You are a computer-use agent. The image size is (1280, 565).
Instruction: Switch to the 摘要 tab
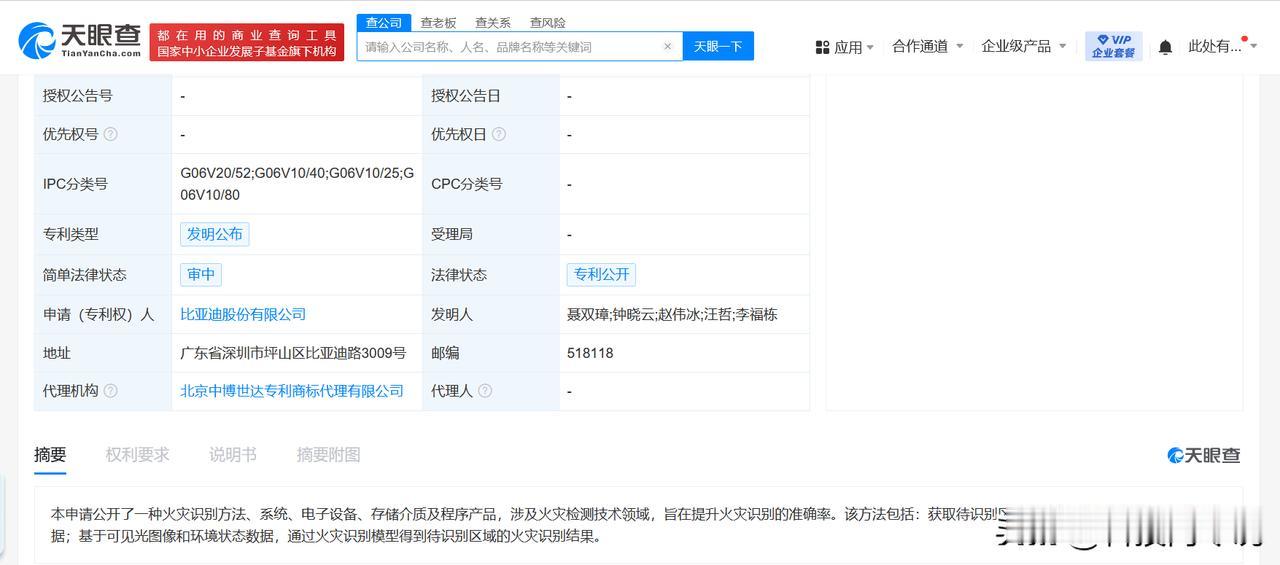click(50, 455)
